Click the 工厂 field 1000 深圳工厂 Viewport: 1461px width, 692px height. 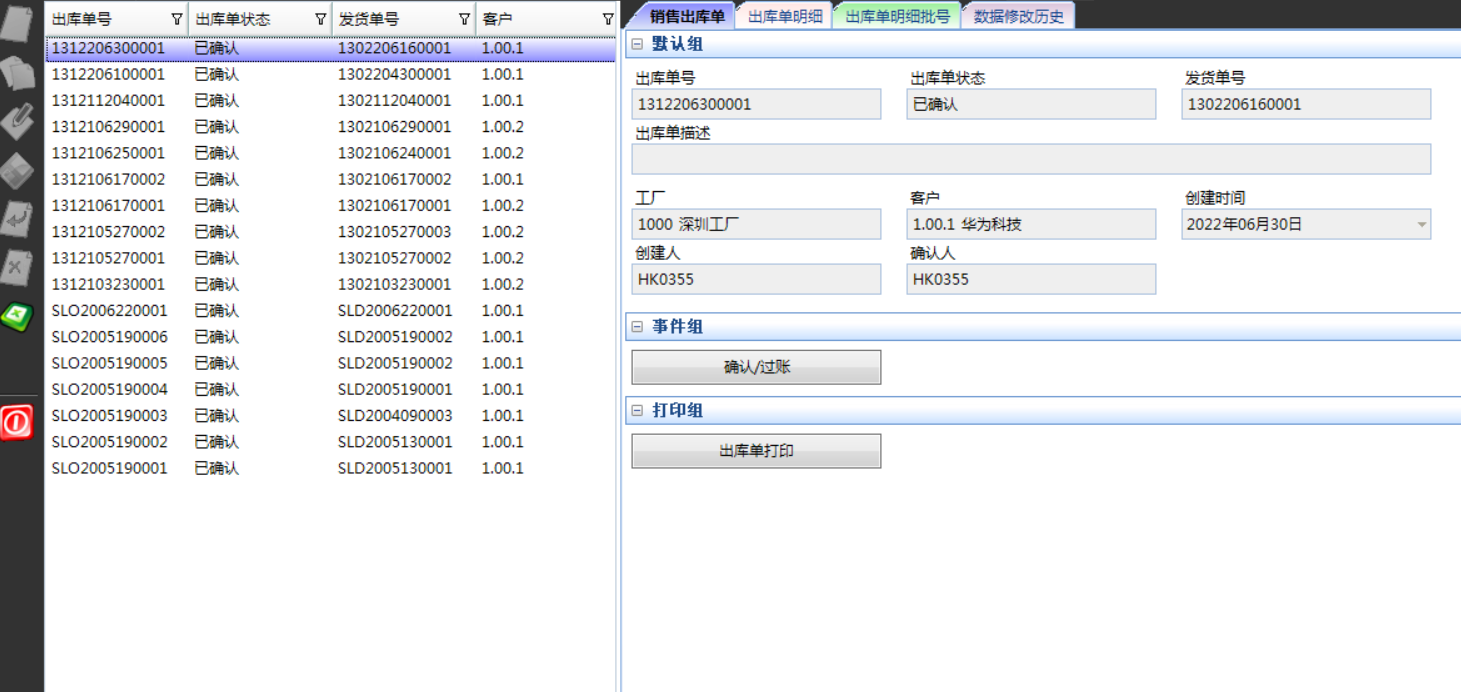point(756,224)
